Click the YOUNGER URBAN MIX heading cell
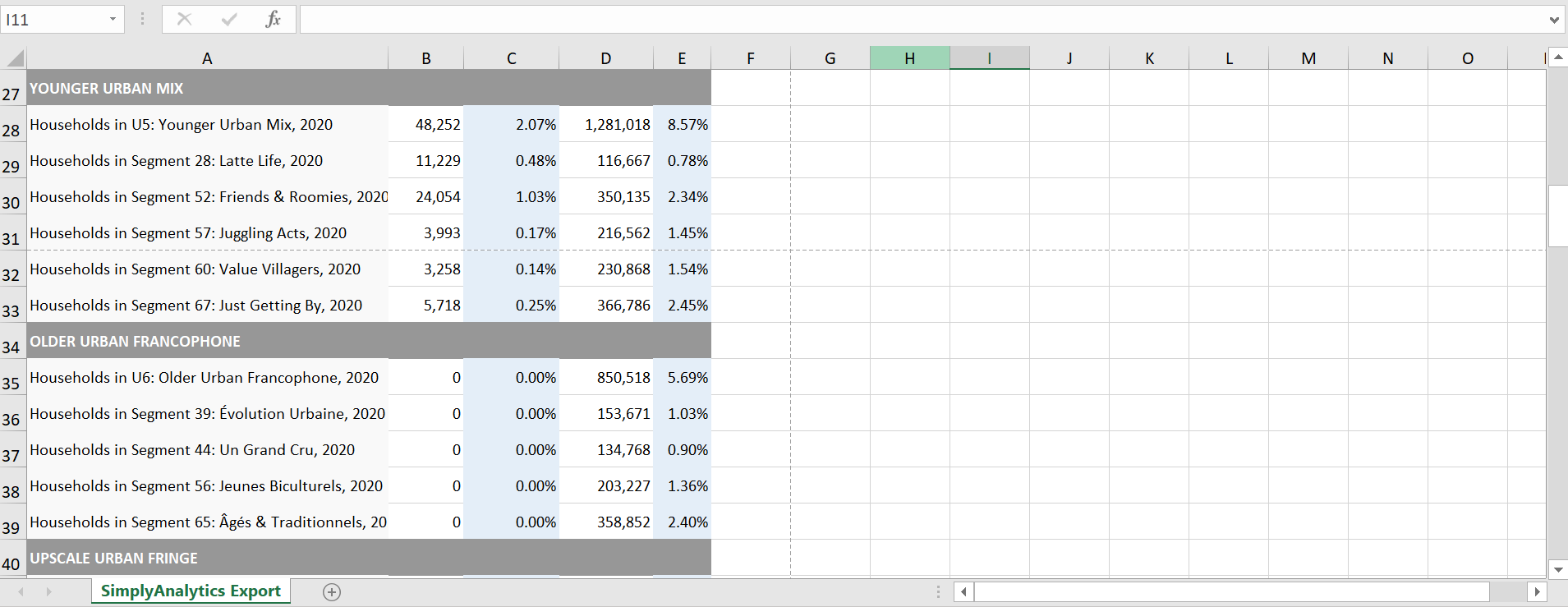Image resolution: width=1568 pixels, height=607 pixels. [207, 88]
